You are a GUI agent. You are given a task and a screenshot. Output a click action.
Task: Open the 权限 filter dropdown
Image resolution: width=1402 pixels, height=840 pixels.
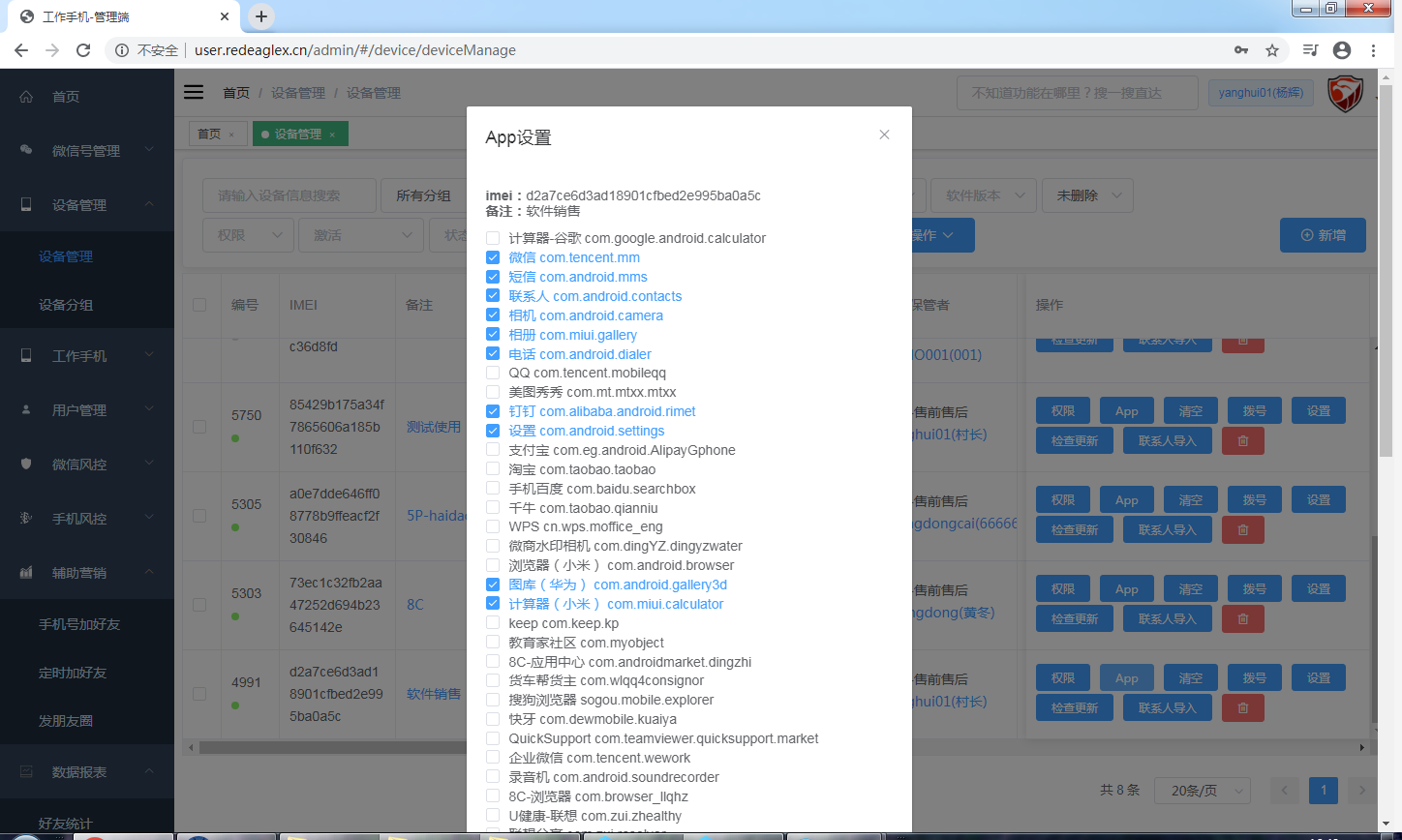(248, 235)
